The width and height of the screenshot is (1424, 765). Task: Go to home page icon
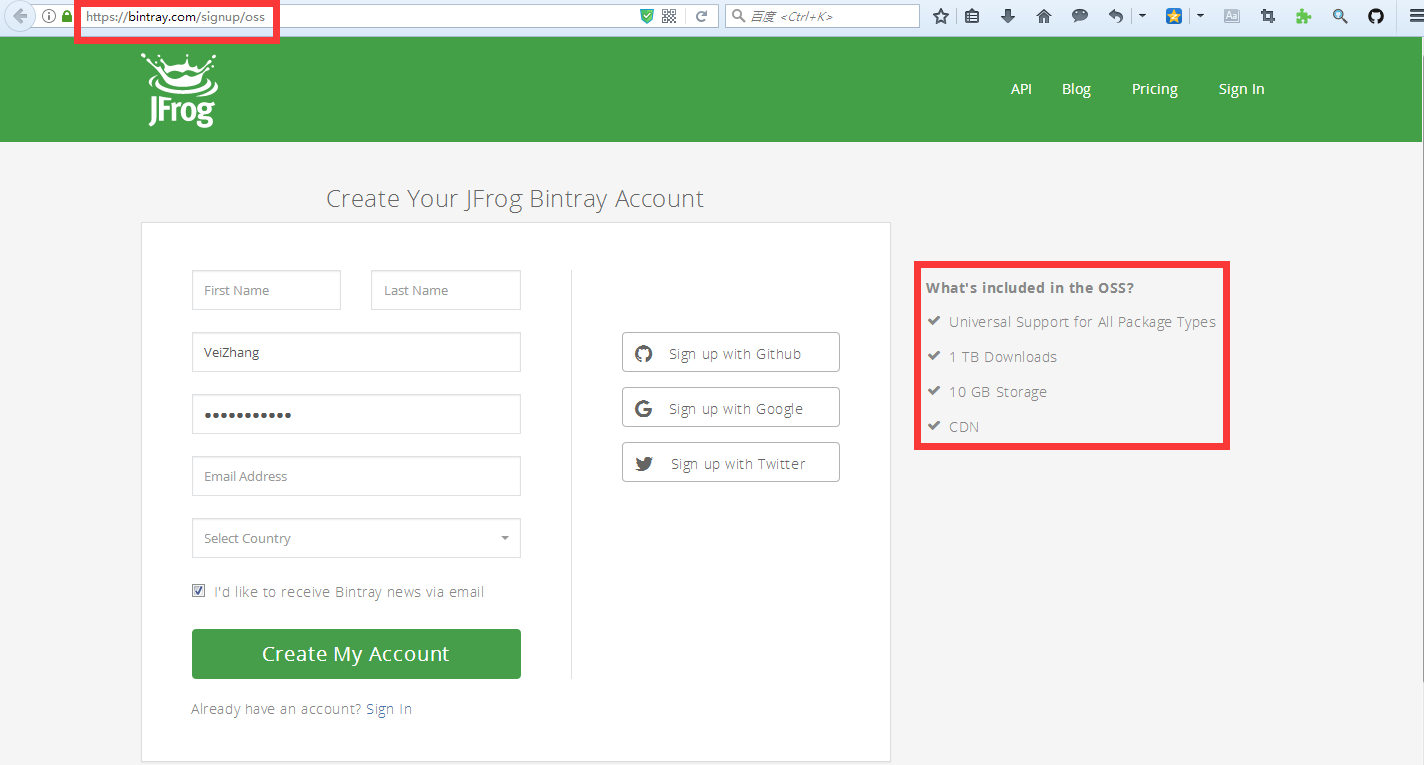(x=1044, y=16)
